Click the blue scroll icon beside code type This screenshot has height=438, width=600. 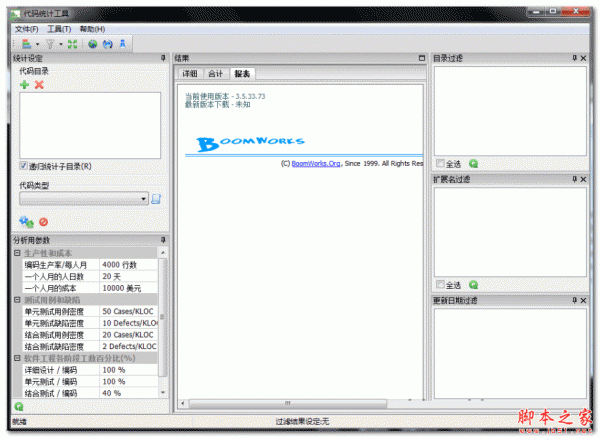(156, 199)
